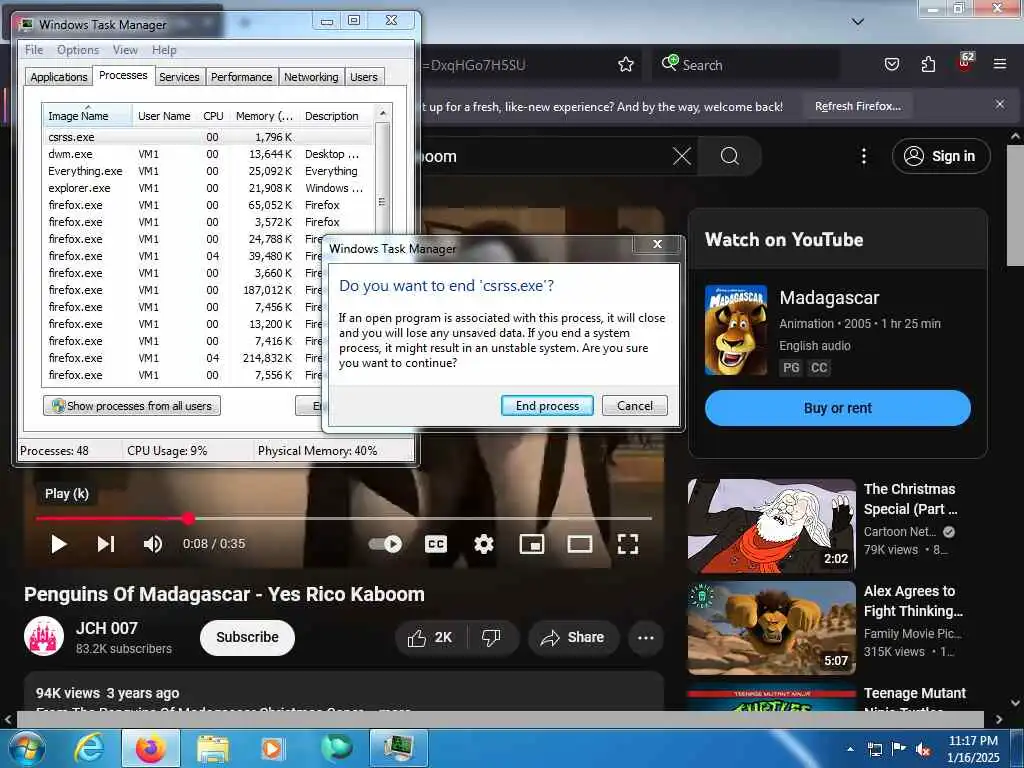
Task: Open Windows Explorer folder on taskbar
Action: click(x=213, y=748)
